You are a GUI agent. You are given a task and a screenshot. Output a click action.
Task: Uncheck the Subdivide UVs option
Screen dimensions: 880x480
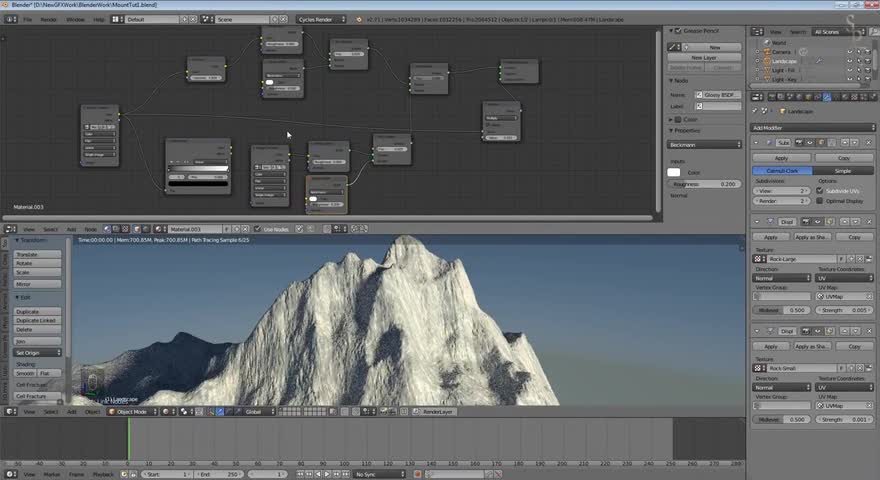820,190
